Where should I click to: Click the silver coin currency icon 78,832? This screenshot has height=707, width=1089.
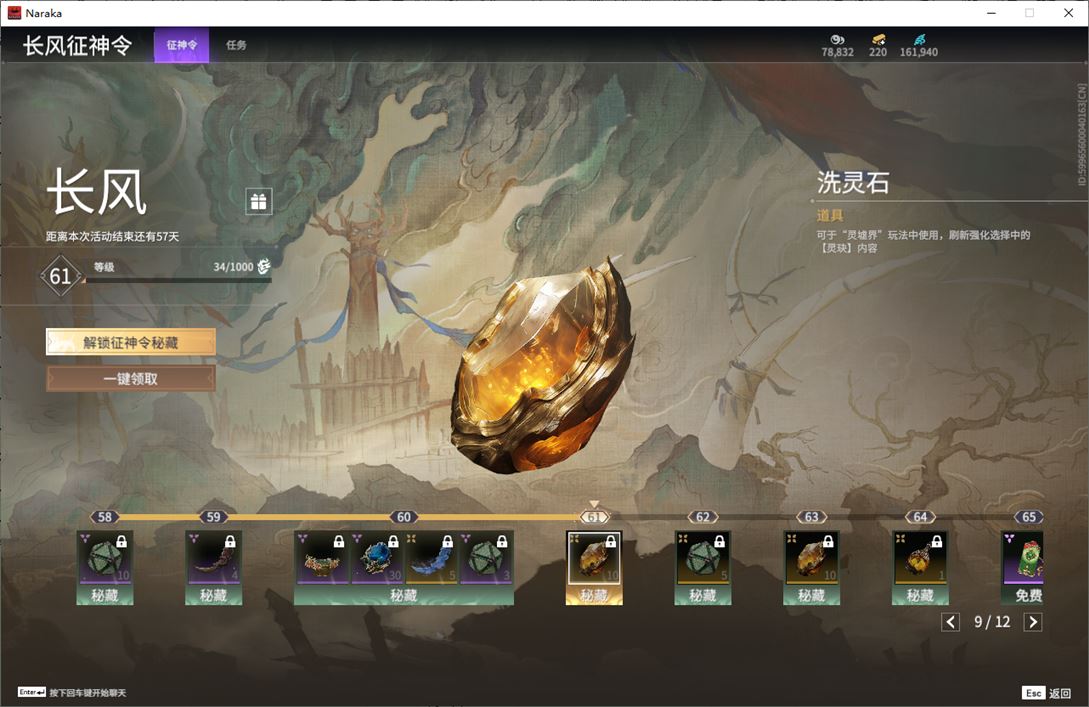point(837,40)
